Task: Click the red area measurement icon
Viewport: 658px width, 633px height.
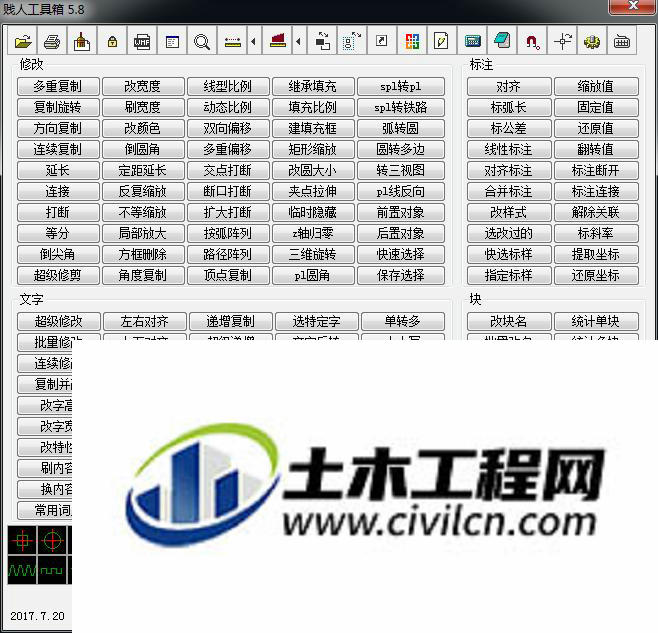Action: (277, 41)
